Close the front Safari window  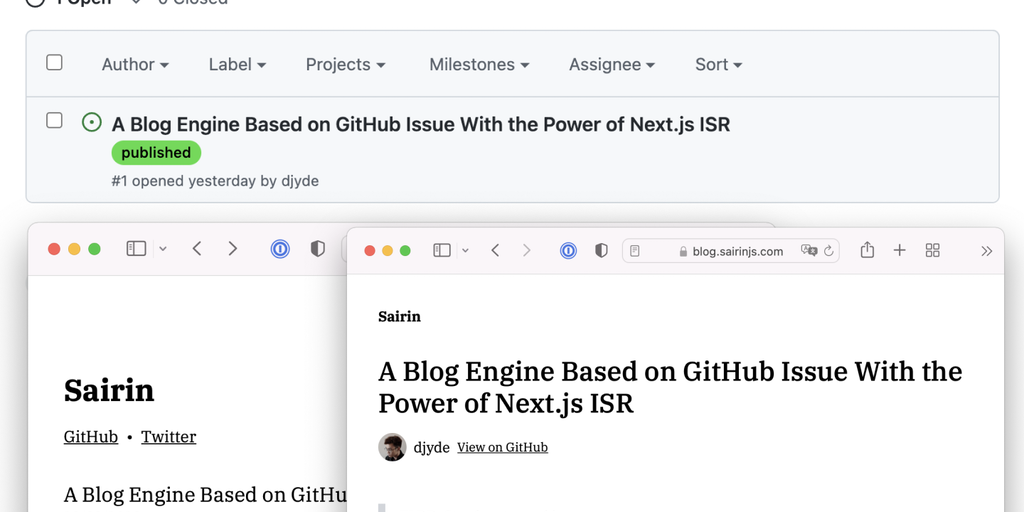click(x=370, y=251)
